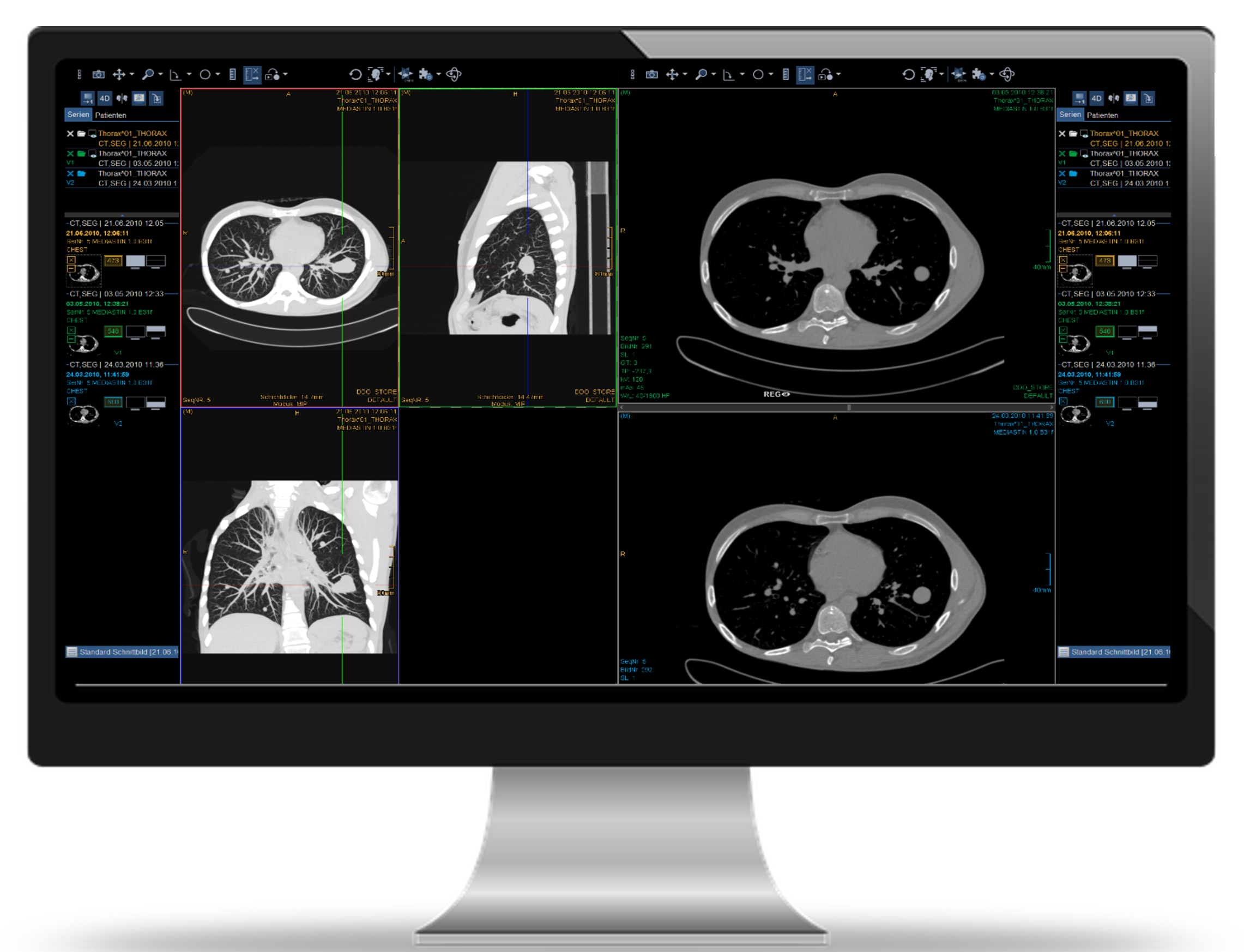This screenshot has width=1244, height=952.
Task: Select the circle ROI tool in left toolbar
Action: pyautogui.click(x=205, y=74)
